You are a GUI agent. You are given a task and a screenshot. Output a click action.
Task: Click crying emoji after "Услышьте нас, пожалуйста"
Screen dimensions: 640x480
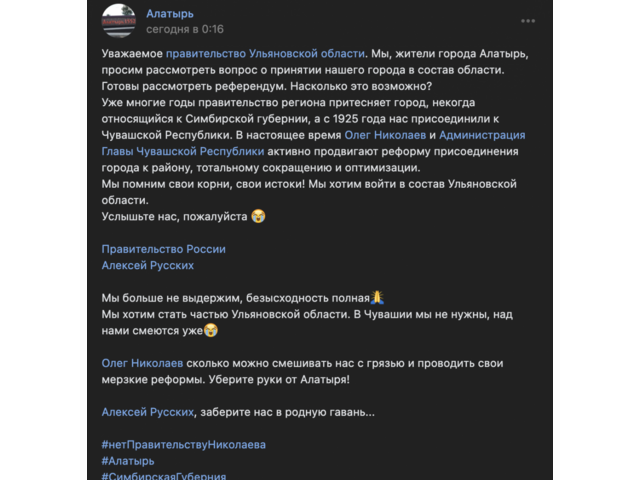[258, 216]
